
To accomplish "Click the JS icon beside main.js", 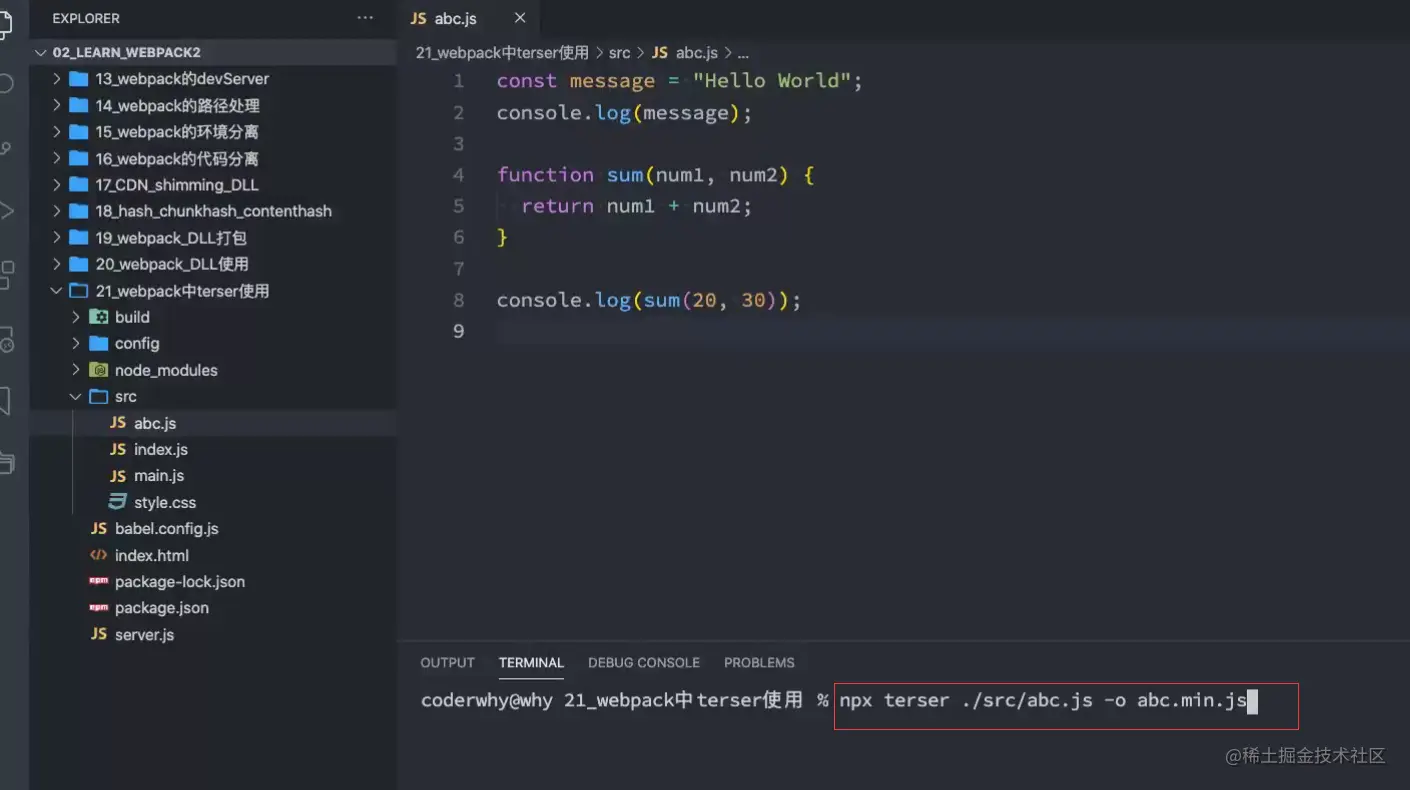I will tap(118, 476).
